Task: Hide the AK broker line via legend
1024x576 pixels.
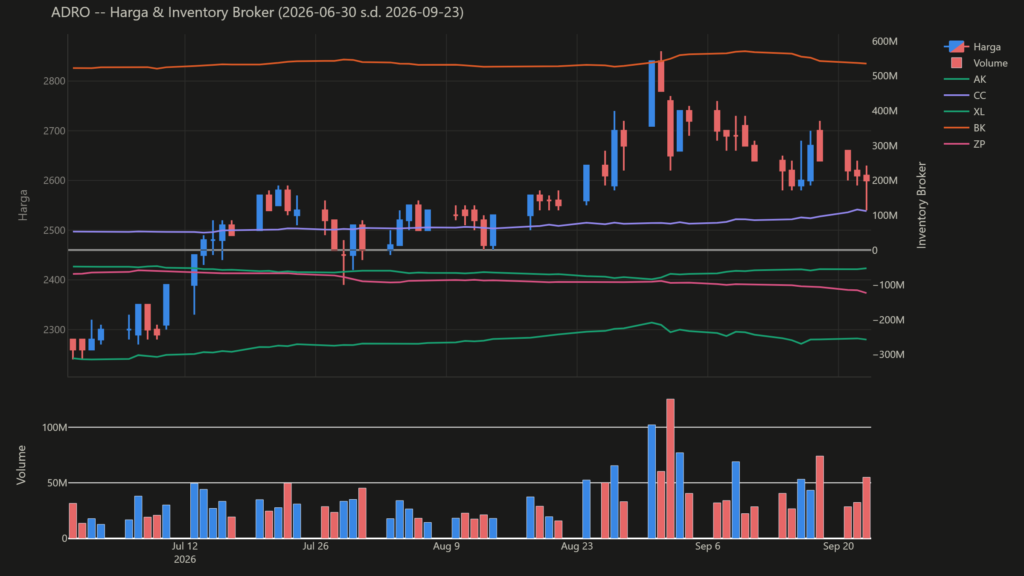Action: 965,80
